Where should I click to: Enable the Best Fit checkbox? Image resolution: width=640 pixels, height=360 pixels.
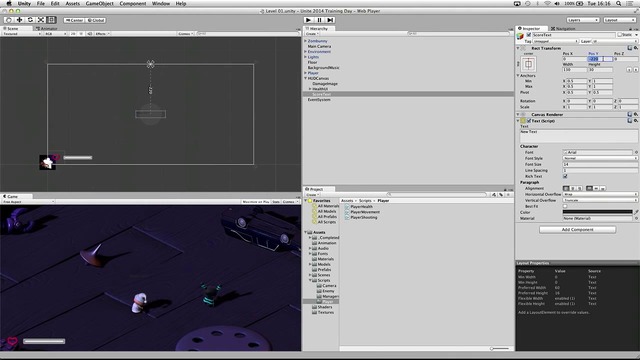point(565,207)
